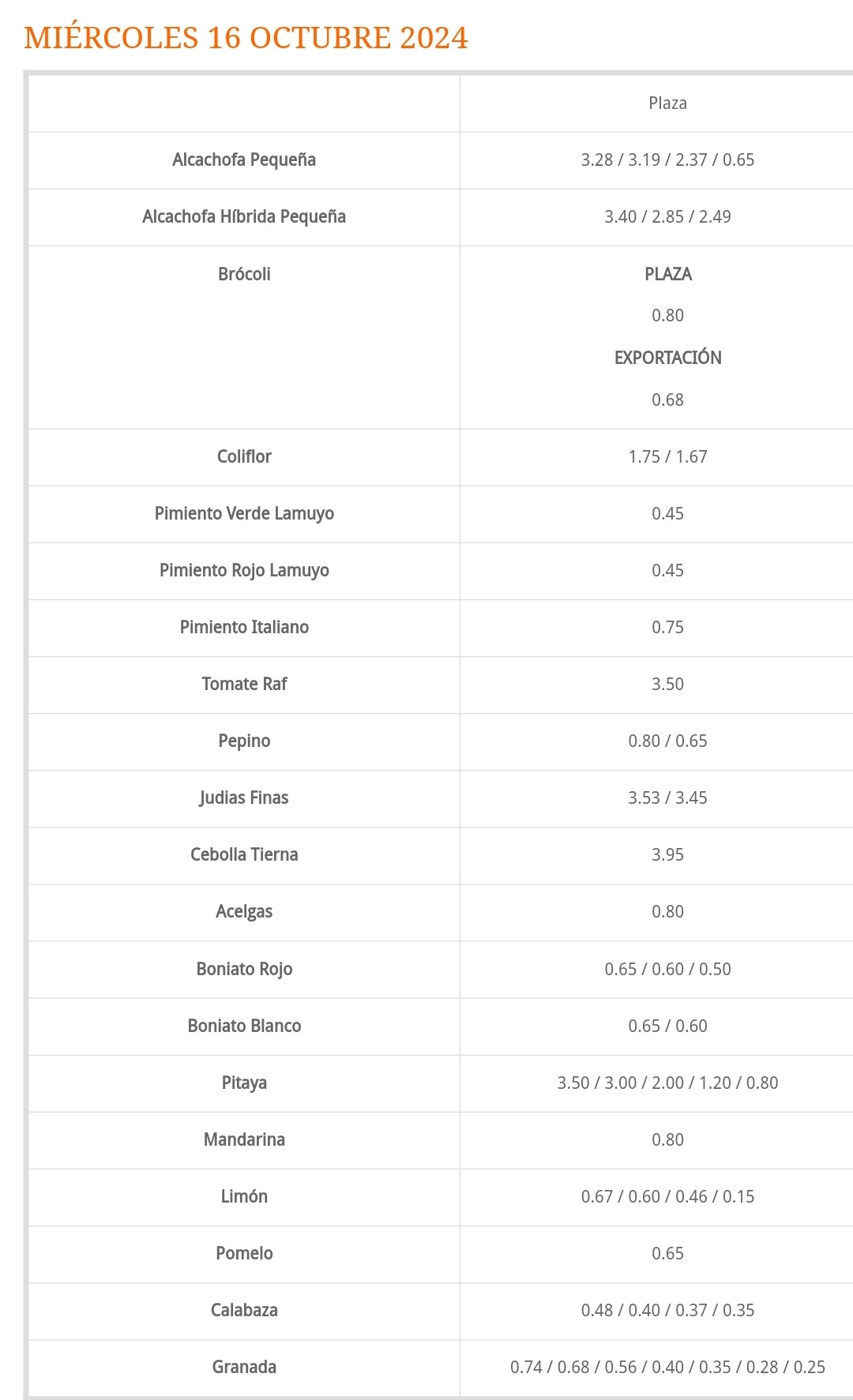853x1400 pixels.
Task: Click the Tomate Raf row label
Action: click(244, 684)
